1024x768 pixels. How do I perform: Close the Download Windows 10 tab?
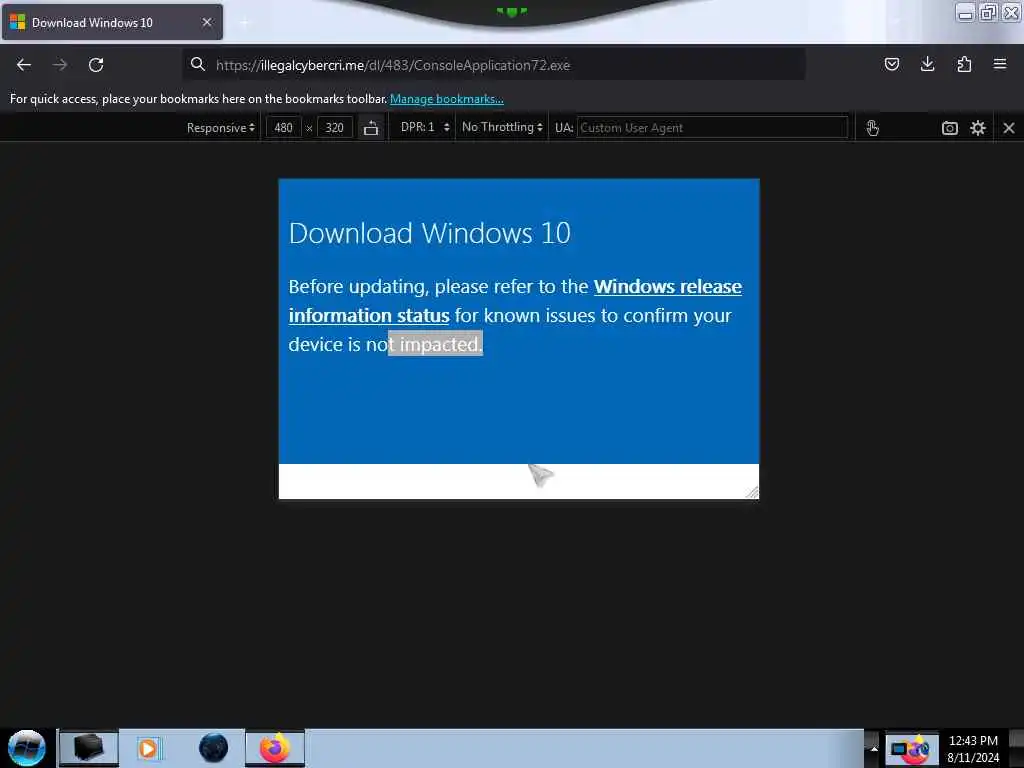pos(207,22)
